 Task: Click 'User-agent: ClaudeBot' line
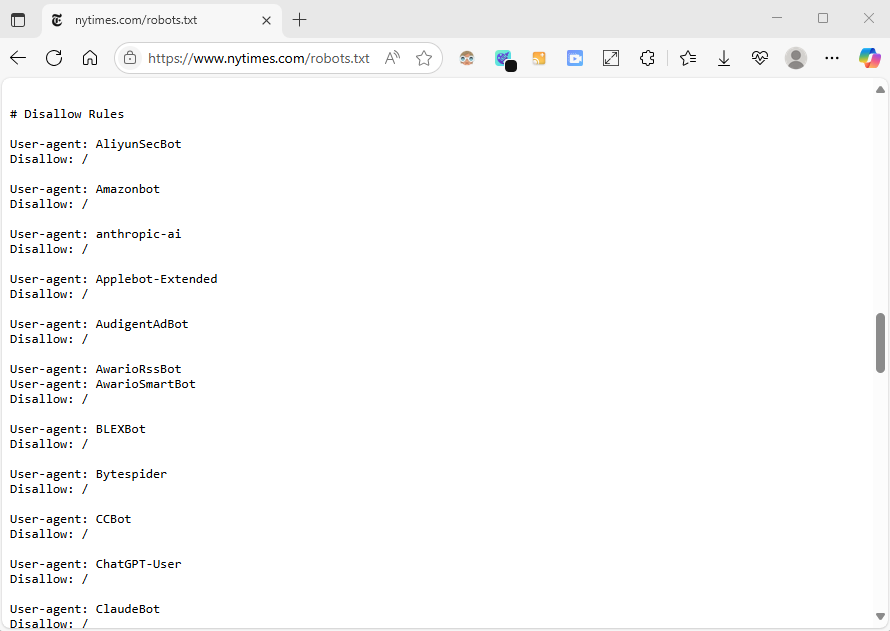click(x=85, y=609)
